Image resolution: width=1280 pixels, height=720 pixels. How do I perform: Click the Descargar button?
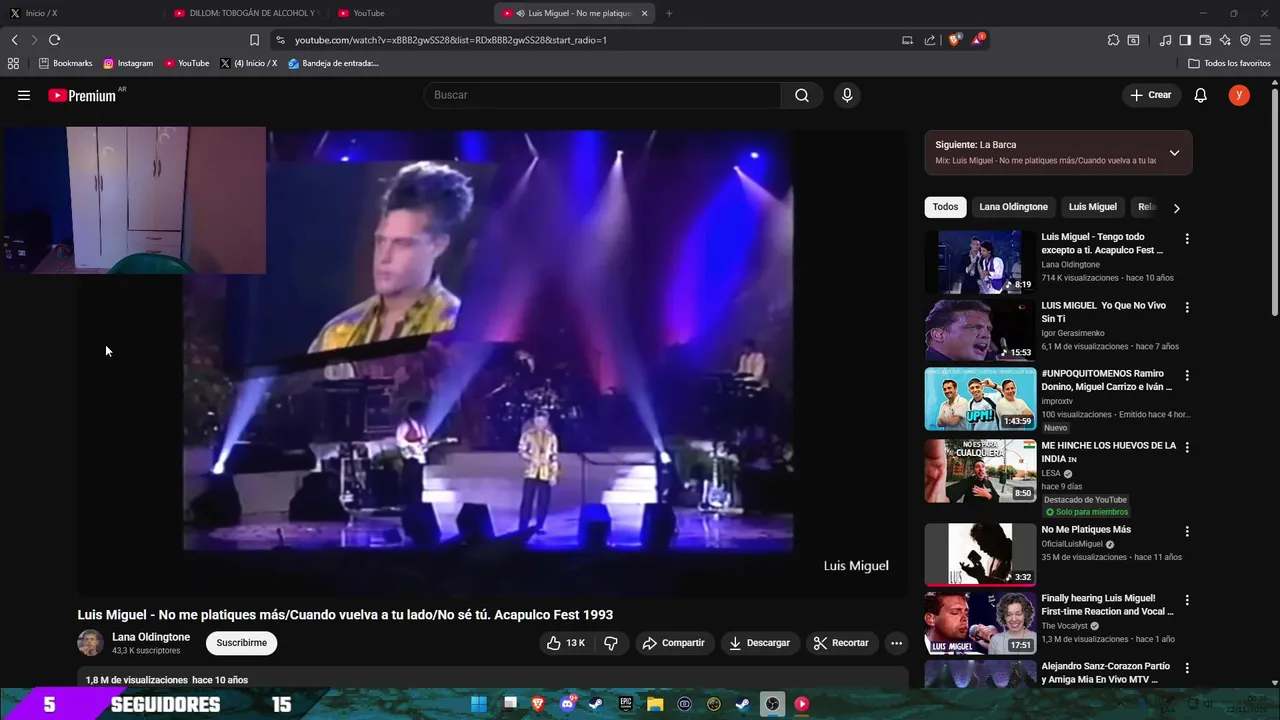tap(759, 643)
